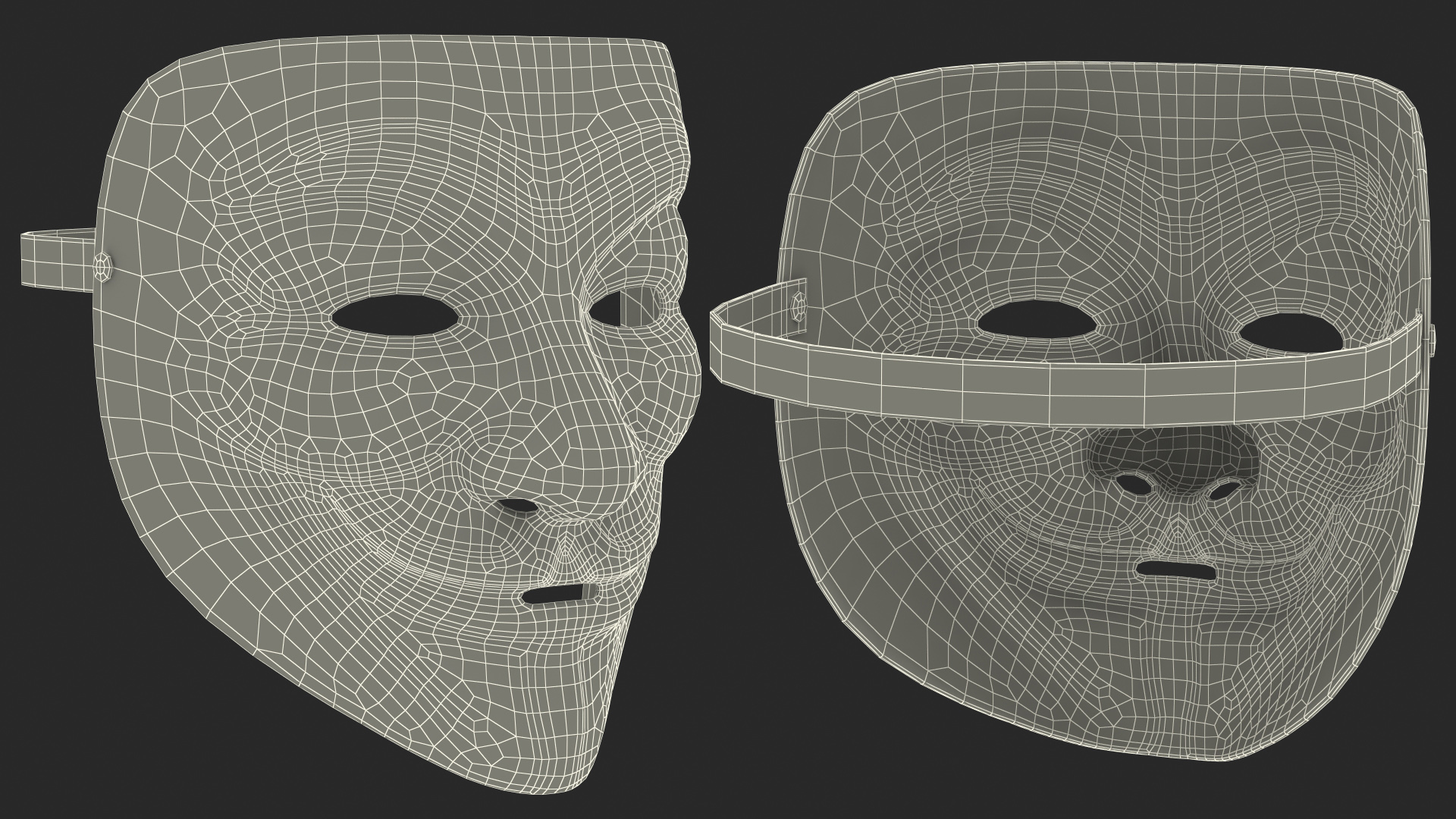Viewport: 1456px width, 819px height.
Task: Click the rivet at strap's left attachment
Action: click(x=800, y=308)
